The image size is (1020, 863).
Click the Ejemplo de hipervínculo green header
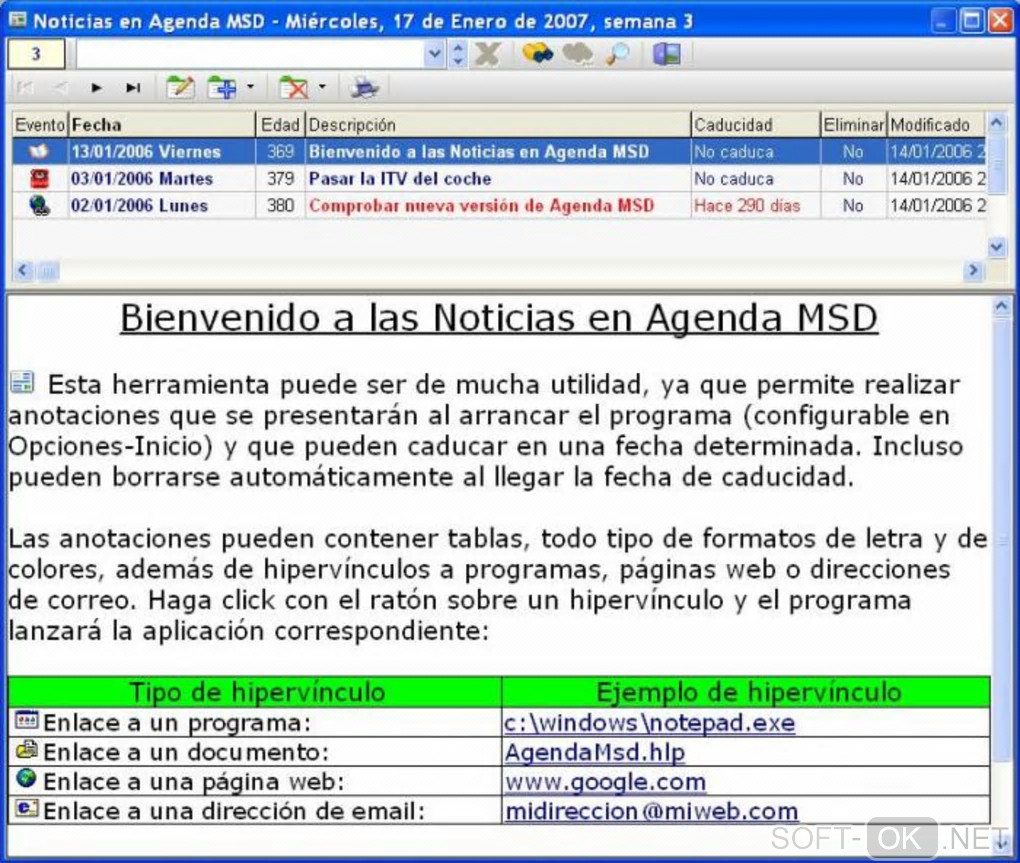pyautogui.click(x=747, y=692)
